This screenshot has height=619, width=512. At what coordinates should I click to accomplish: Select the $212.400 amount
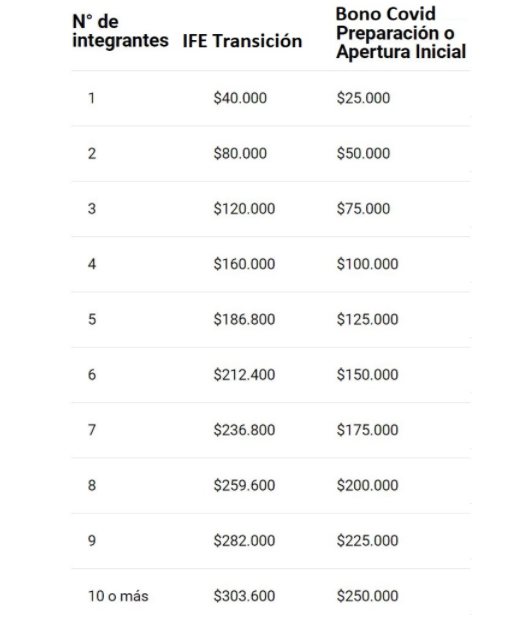tap(244, 375)
